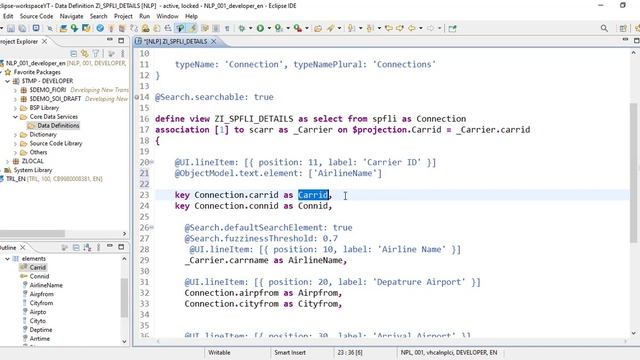
Task: Open the Debug button dropdown arrow
Action: [x=250, y=28]
